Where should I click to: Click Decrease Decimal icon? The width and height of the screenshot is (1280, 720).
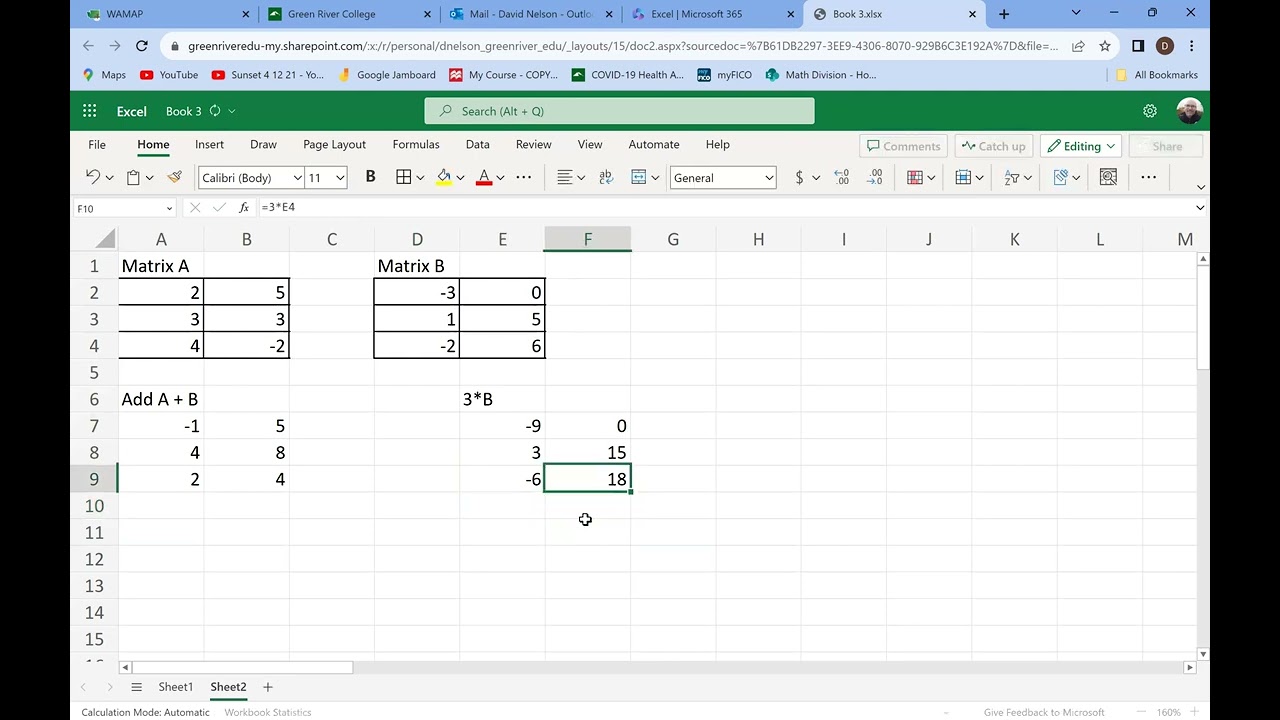pos(876,177)
